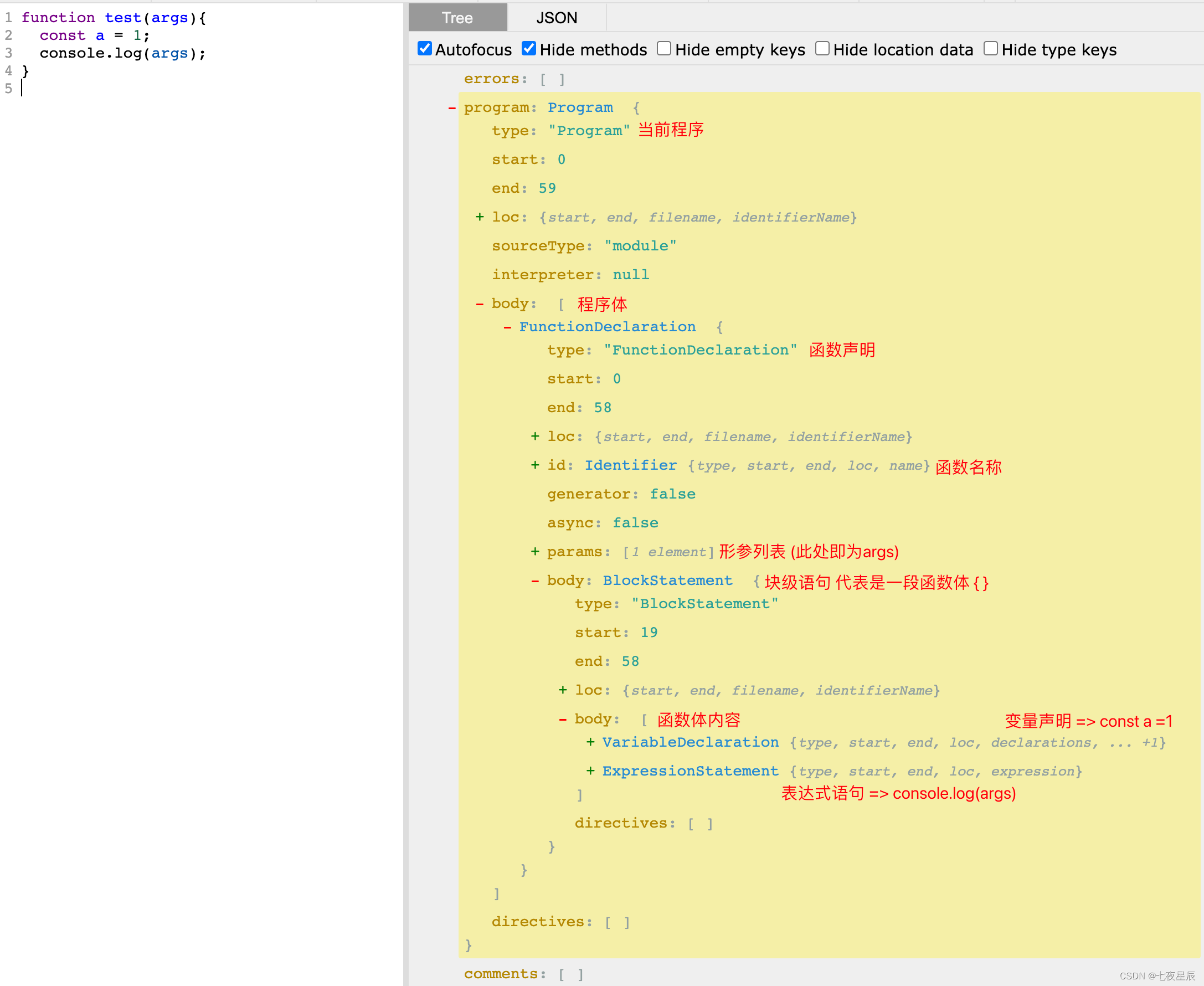Collapse the Program node

(x=452, y=108)
